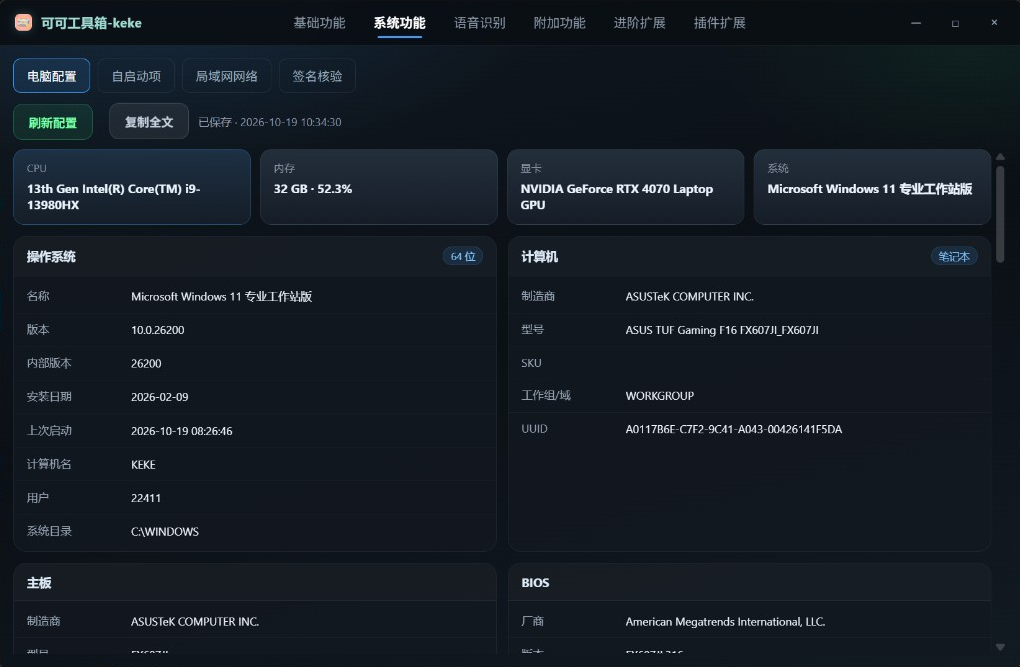Switch to the 自启动项 sub-tab
Viewport: 1020px width, 667px height.
point(136,76)
